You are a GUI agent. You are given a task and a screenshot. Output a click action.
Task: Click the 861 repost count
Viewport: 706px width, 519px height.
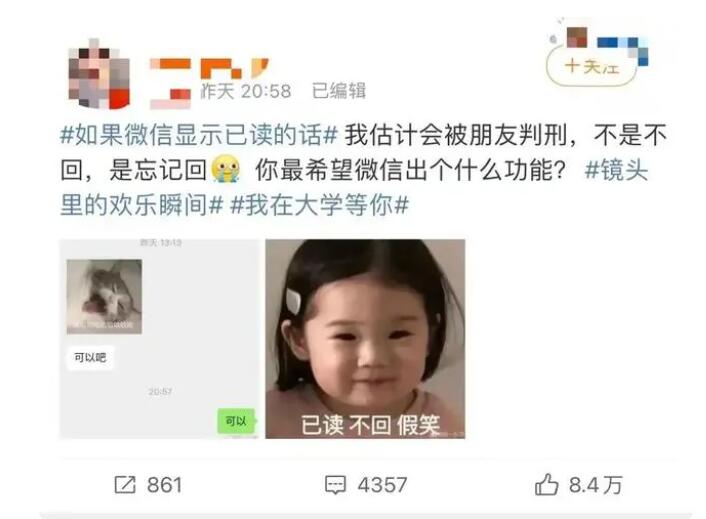164,485
